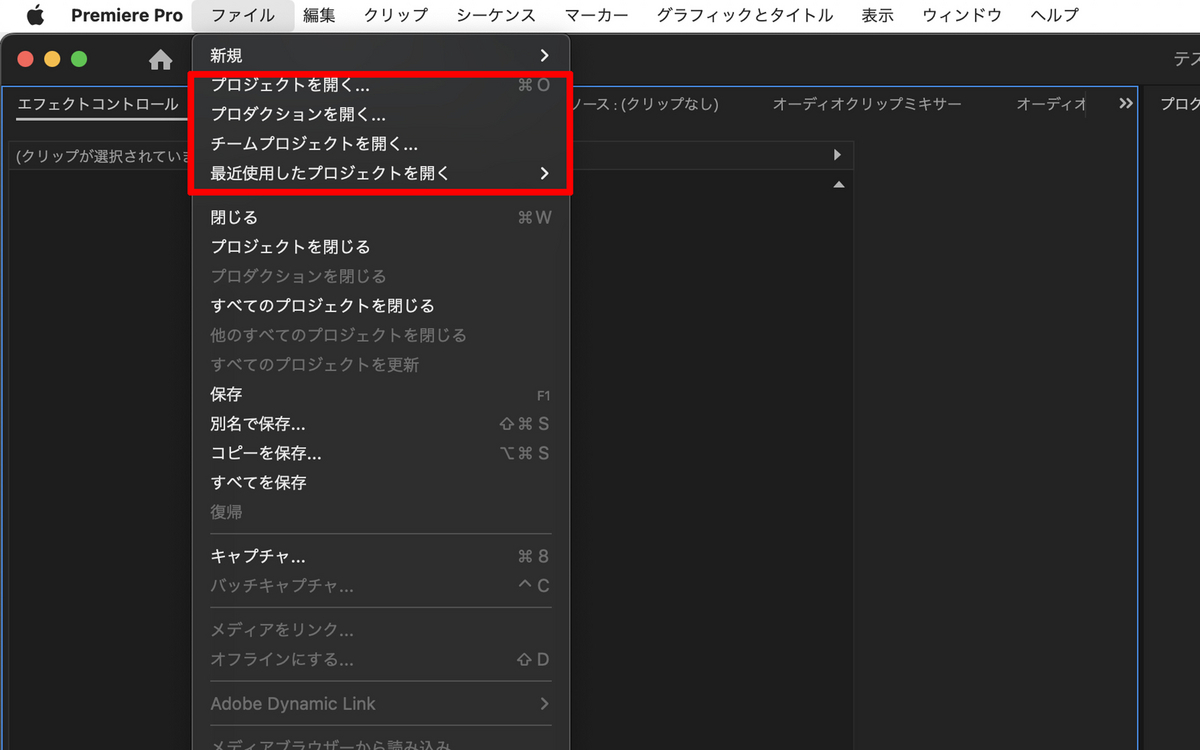Choose コピーを保存... menu item
Viewport: 1200px width, 750px height.
380,453
